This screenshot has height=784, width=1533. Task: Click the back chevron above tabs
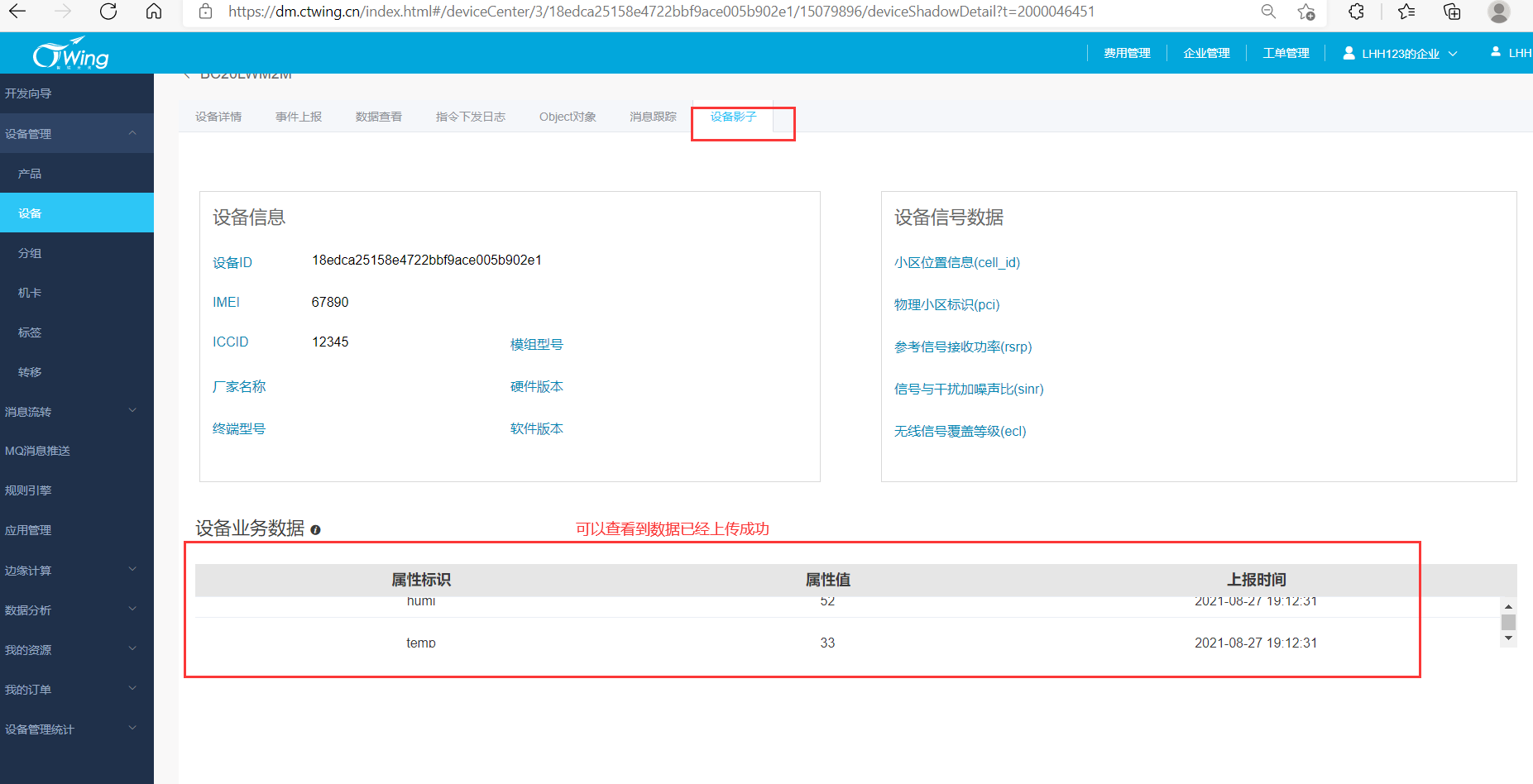point(187,75)
